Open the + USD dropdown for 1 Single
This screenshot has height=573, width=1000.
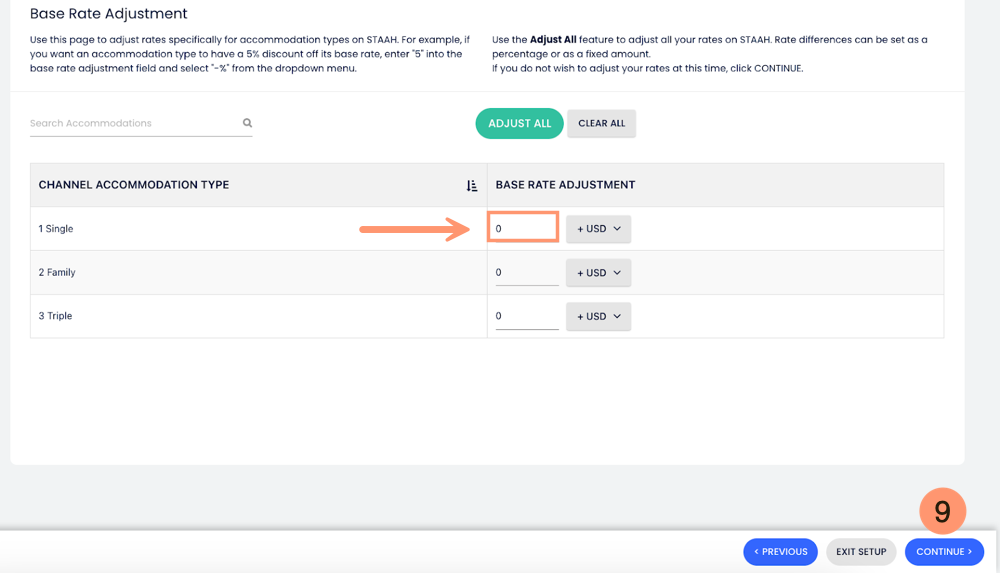(x=598, y=229)
